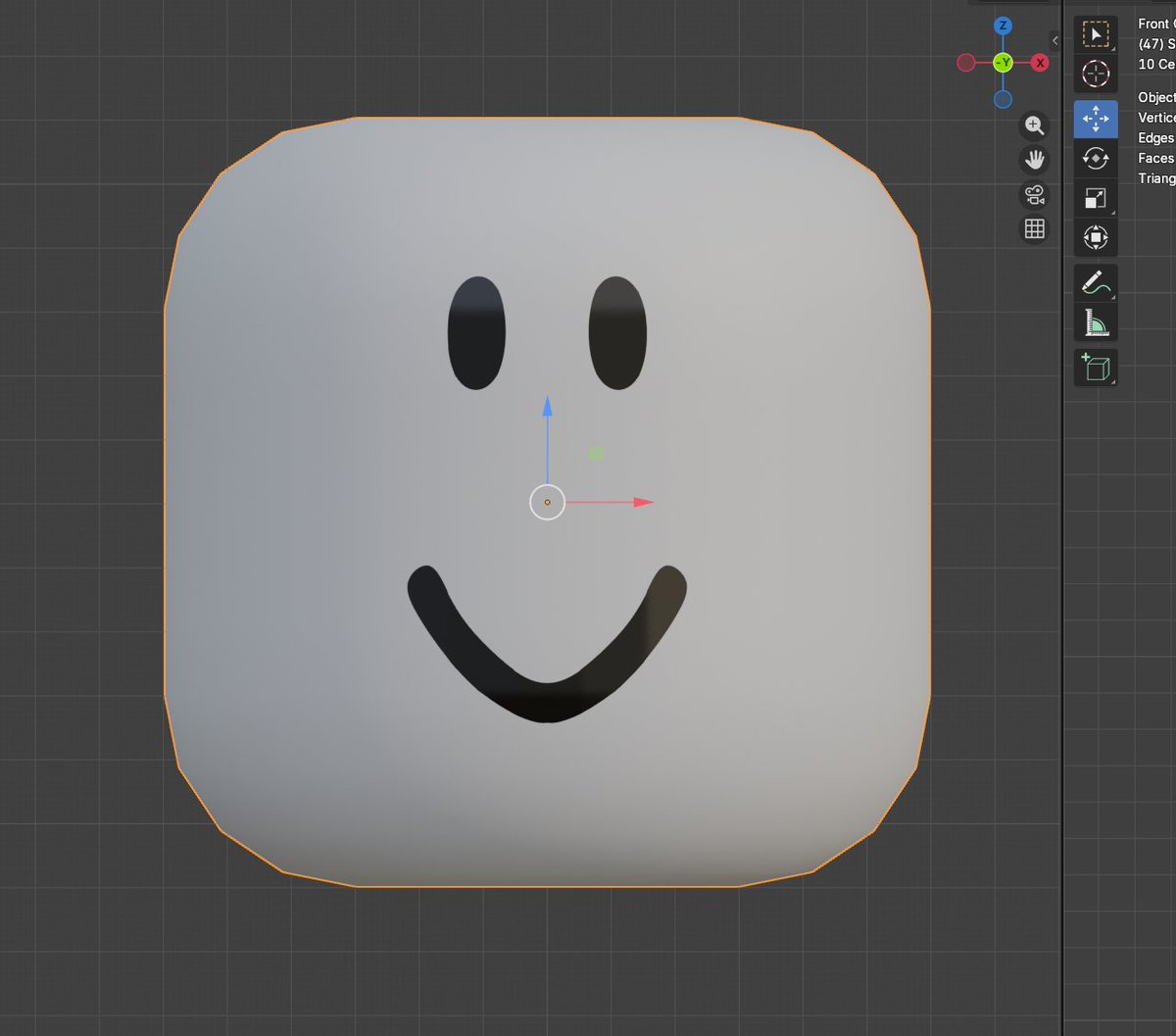Collapse the sidebar with the small arrow
The height and width of the screenshot is (1036, 1176).
point(1055,40)
